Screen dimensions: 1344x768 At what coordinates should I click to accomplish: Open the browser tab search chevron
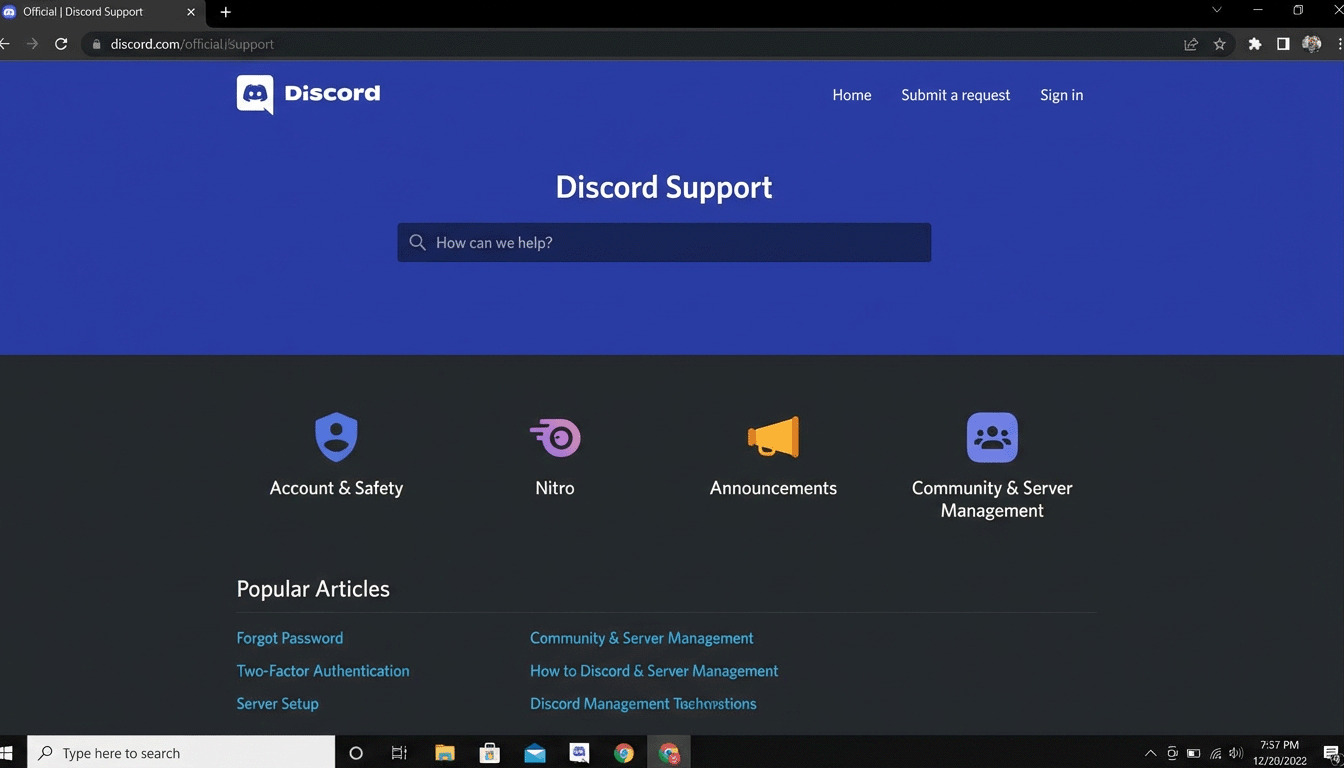1216,10
